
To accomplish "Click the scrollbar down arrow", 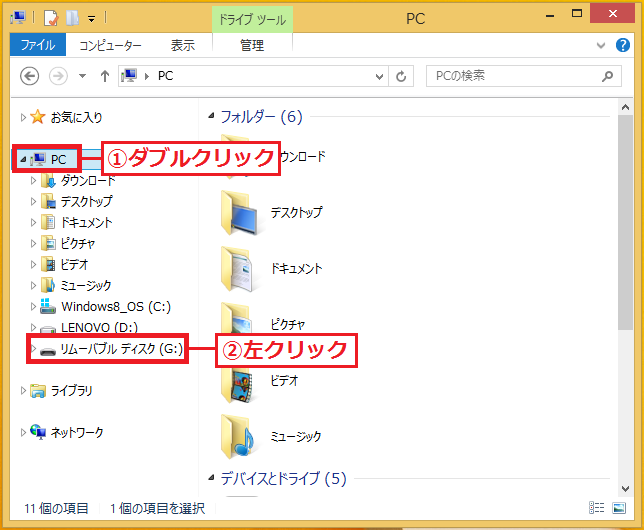I will (x=625, y=489).
